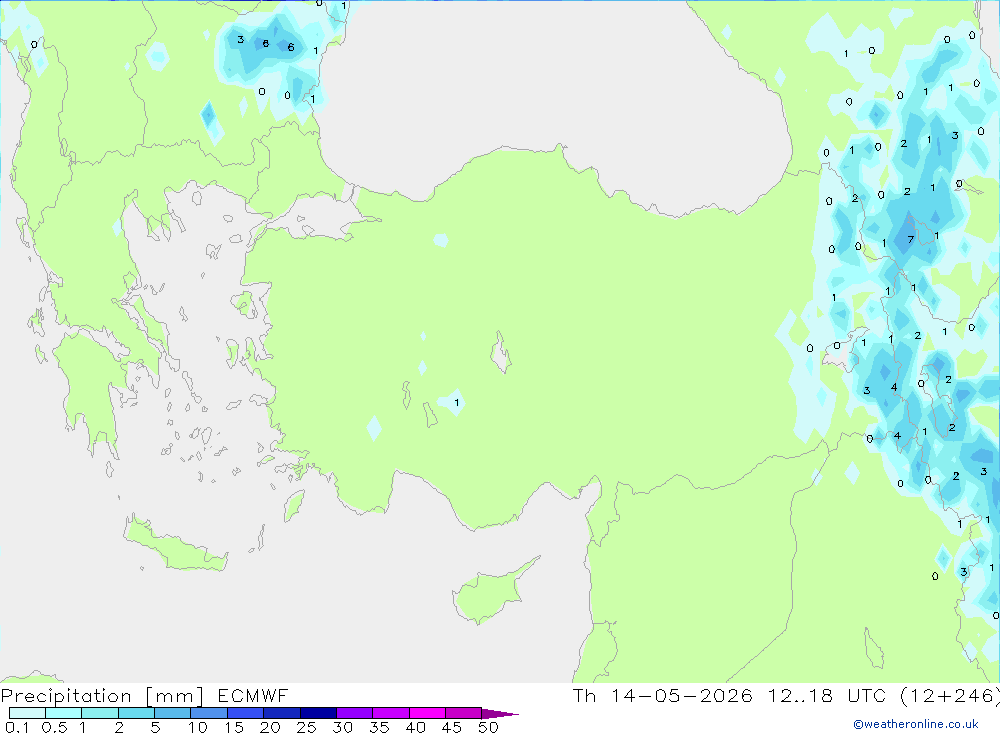This screenshot has width=1000, height=733.
Task: Select the 0.5–1 mm legend swatch
Action: coord(64,713)
